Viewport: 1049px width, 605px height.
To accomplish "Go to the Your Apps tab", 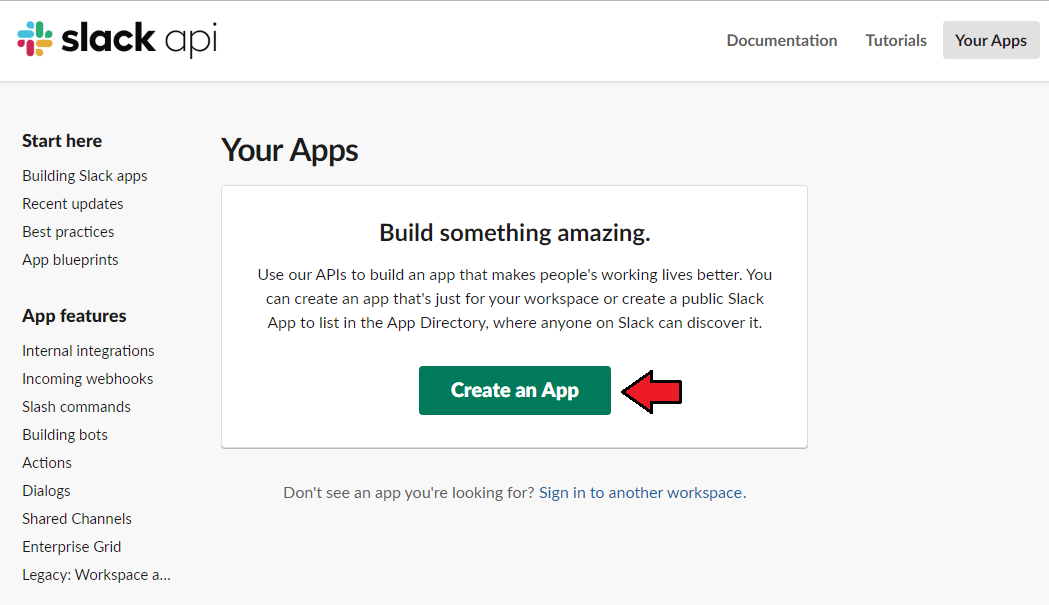I will click(x=991, y=40).
